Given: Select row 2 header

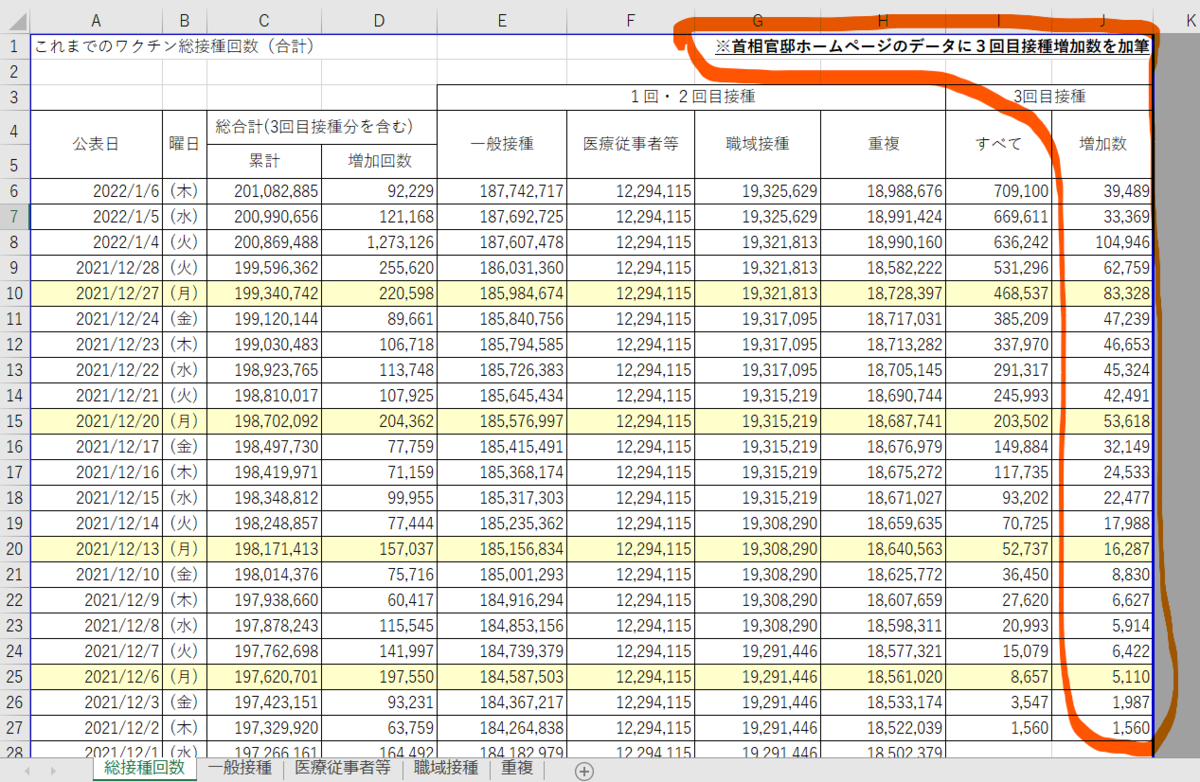Looking at the screenshot, I should 15,72.
